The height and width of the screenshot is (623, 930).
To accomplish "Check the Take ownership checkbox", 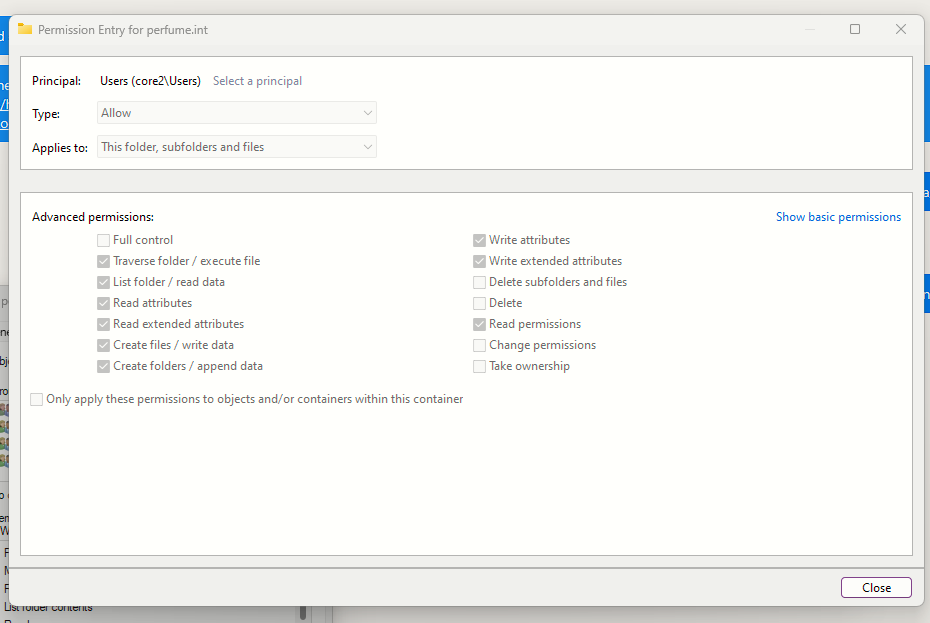I will 480,366.
